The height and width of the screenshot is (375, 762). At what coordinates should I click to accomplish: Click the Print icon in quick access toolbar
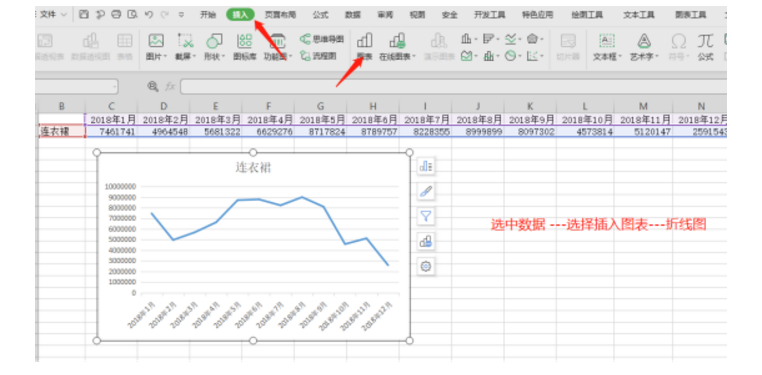pyautogui.click(x=116, y=15)
